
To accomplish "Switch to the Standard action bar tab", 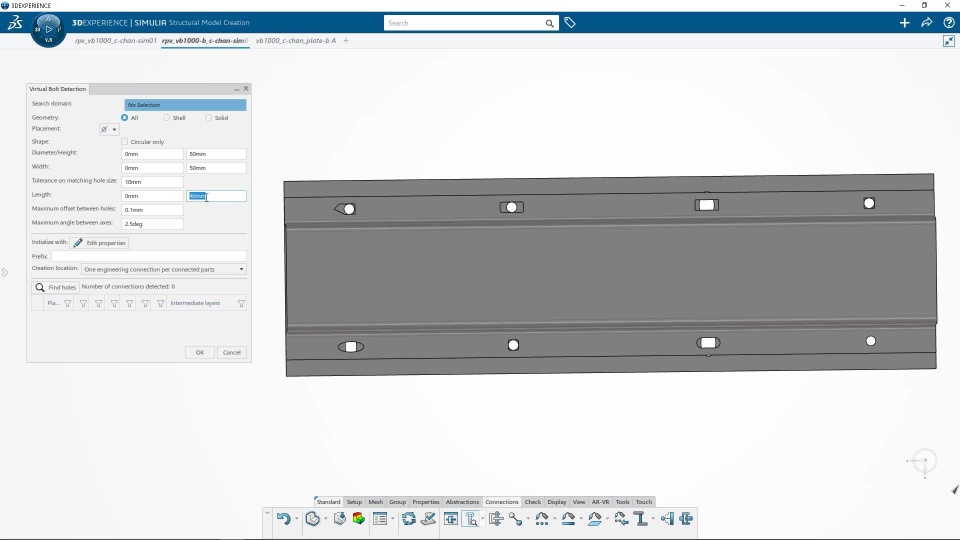I will tap(328, 501).
